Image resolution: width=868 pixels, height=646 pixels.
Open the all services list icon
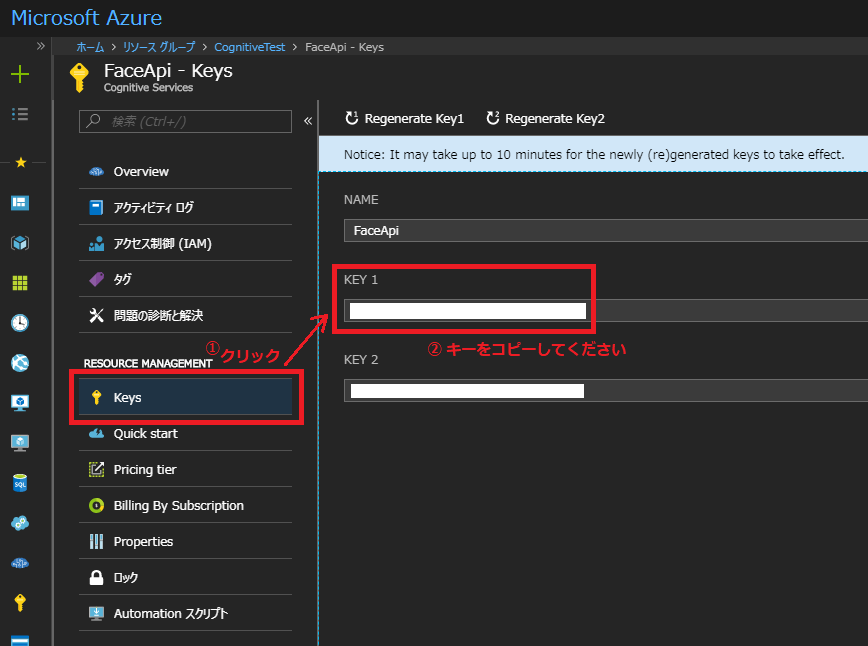(20, 114)
